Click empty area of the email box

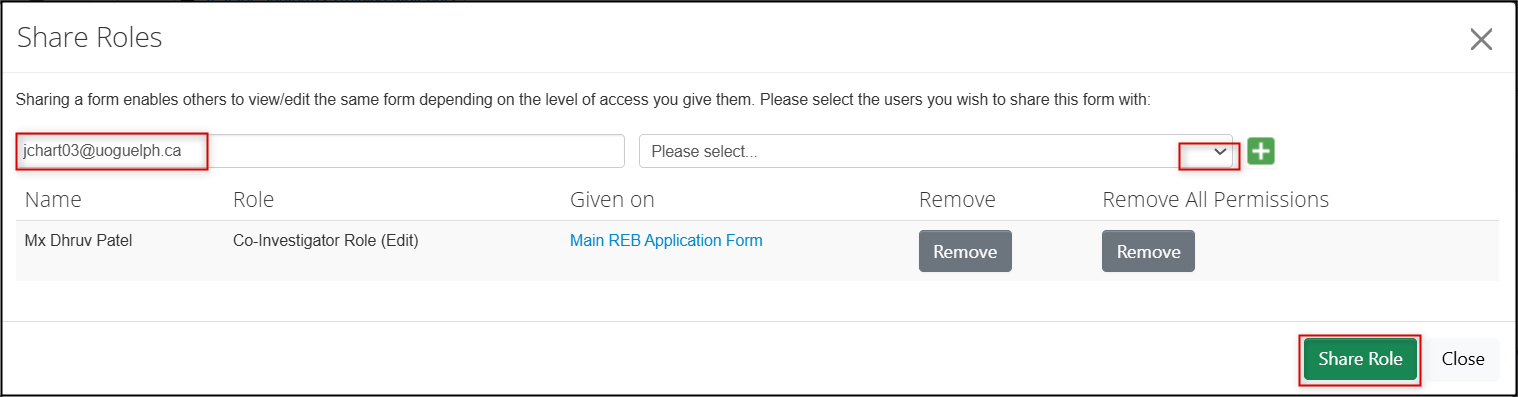(415, 151)
